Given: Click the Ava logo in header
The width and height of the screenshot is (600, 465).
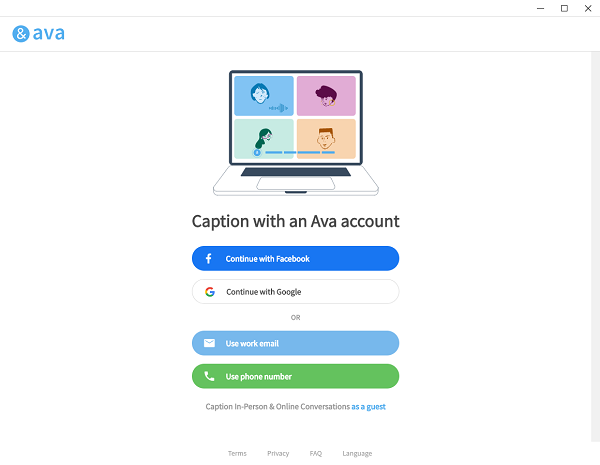Looking at the screenshot, I should (x=38, y=34).
